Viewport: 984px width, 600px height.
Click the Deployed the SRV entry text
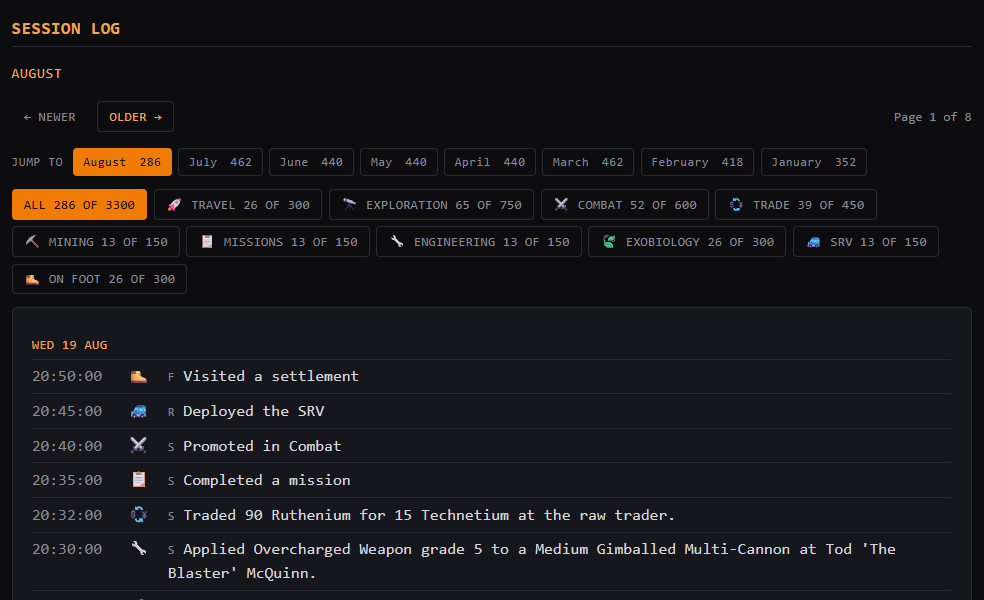[x=254, y=411]
